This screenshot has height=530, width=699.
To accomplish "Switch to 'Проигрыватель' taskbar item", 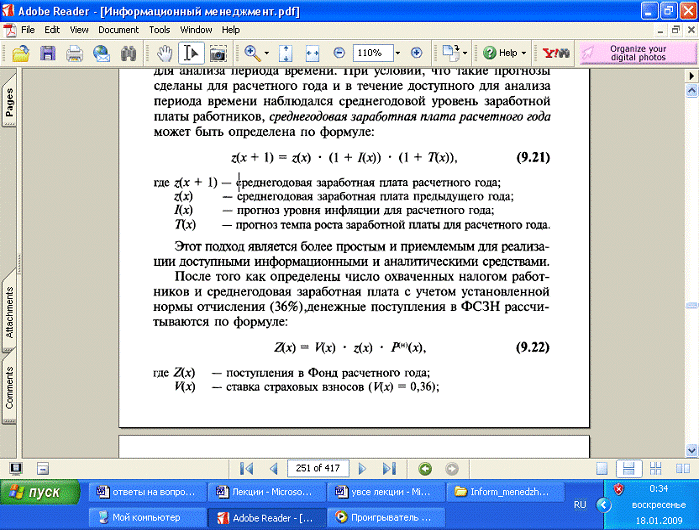I will pos(386,518).
